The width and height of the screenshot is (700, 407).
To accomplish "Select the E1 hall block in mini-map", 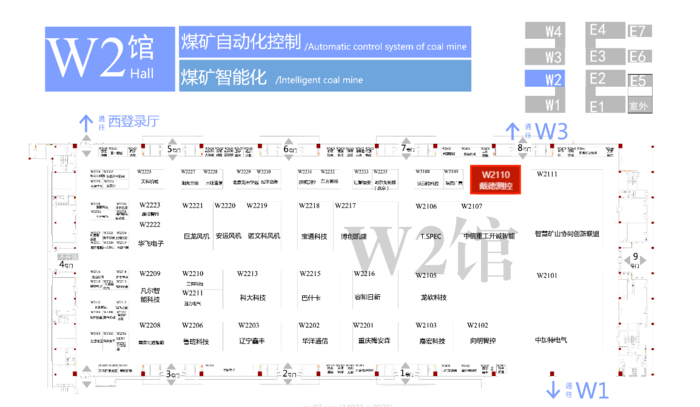I will (x=605, y=106).
